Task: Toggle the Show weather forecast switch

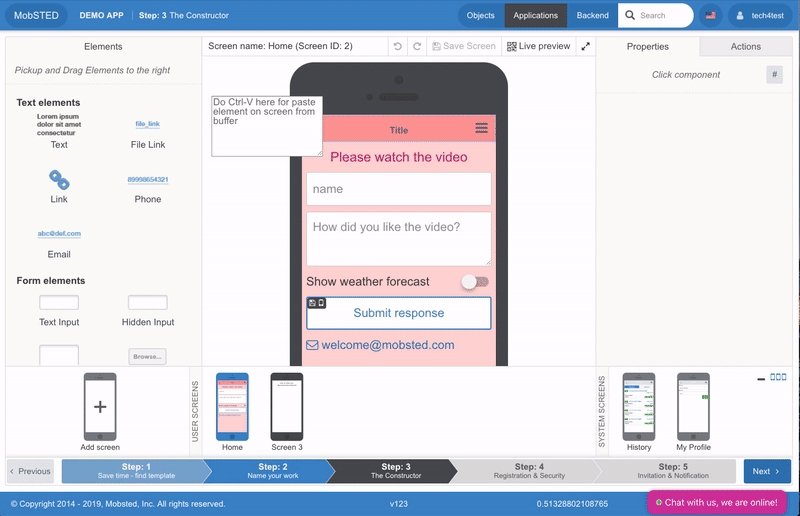Action: point(475,282)
